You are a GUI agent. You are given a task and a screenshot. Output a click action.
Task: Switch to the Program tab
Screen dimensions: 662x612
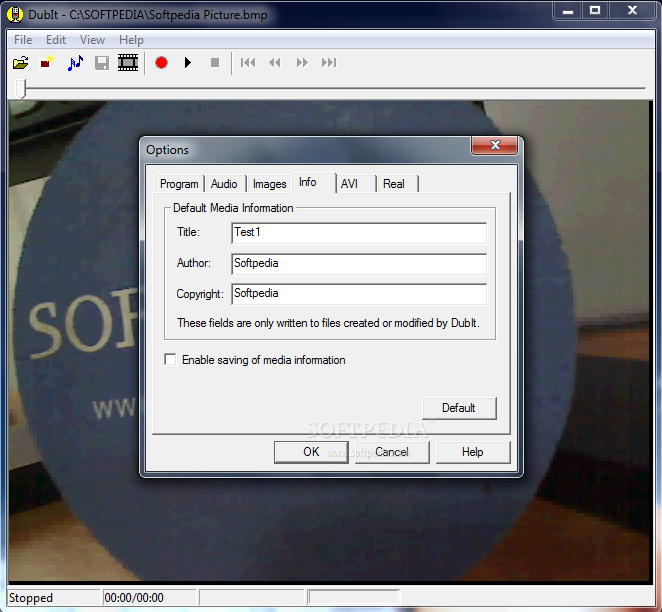pyautogui.click(x=179, y=184)
